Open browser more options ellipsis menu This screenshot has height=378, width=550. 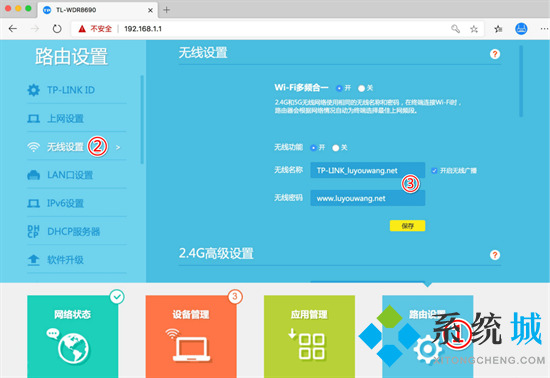544,29
